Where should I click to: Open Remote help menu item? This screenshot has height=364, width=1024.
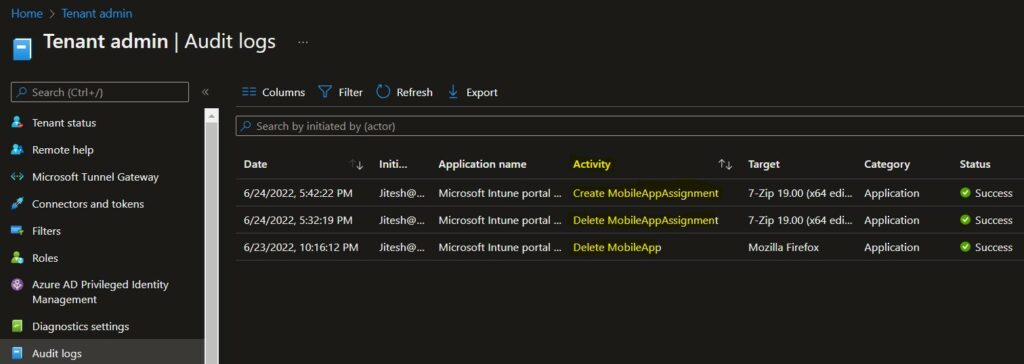click(x=63, y=150)
